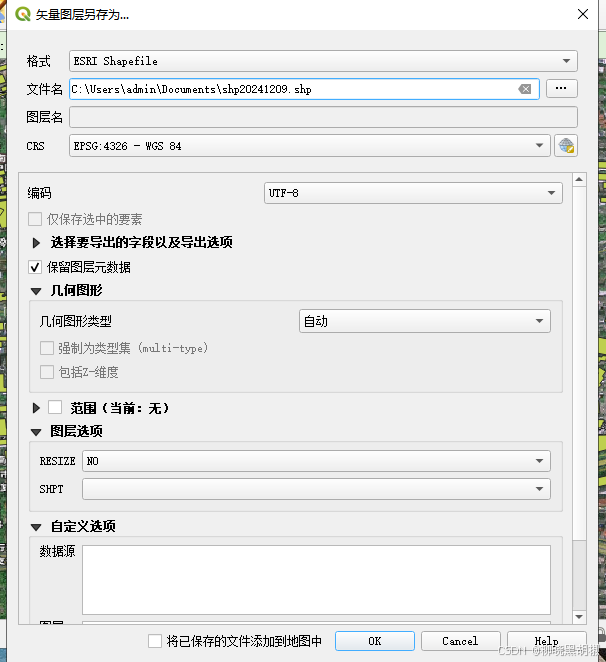Collapse the 几何图形 section
The image size is (606, 662).
36,291
